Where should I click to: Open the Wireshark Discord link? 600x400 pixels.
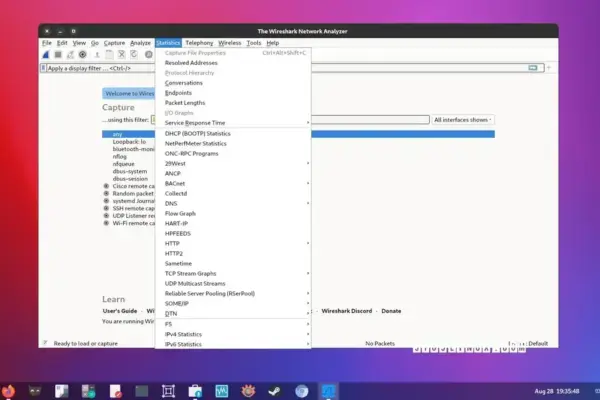pos(347,311)
